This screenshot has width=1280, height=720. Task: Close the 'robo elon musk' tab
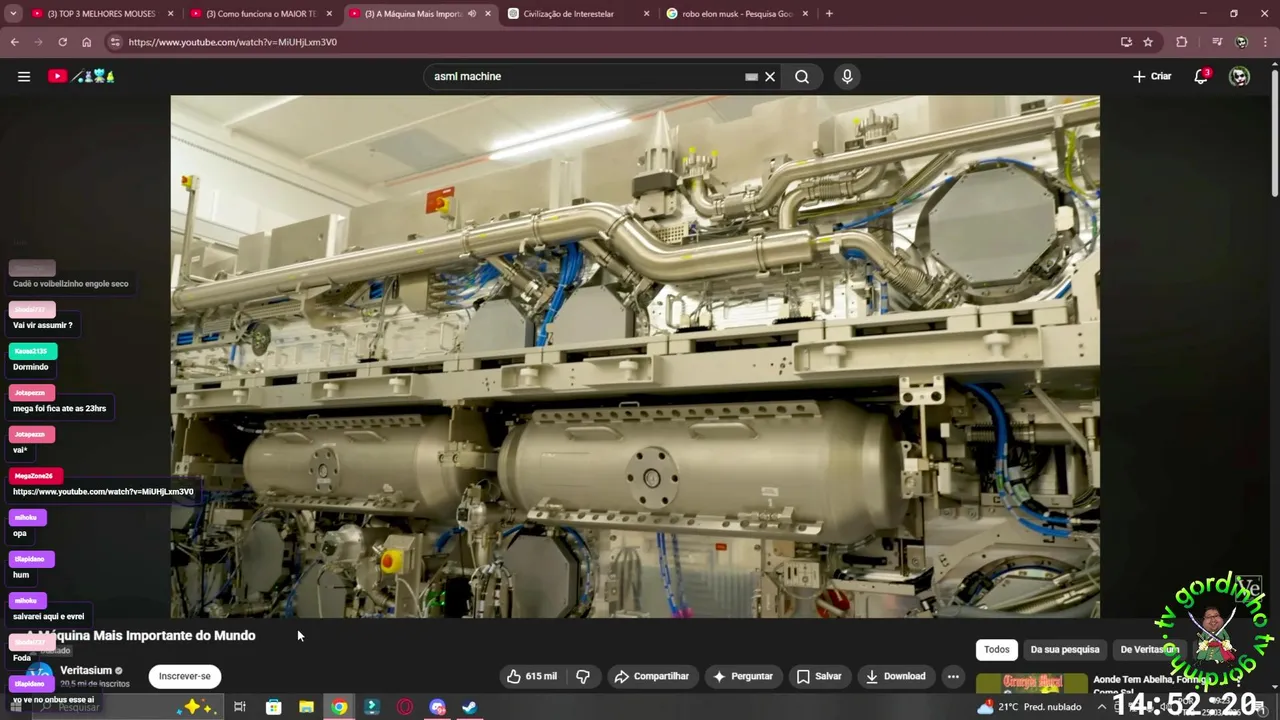click(805, 14)
